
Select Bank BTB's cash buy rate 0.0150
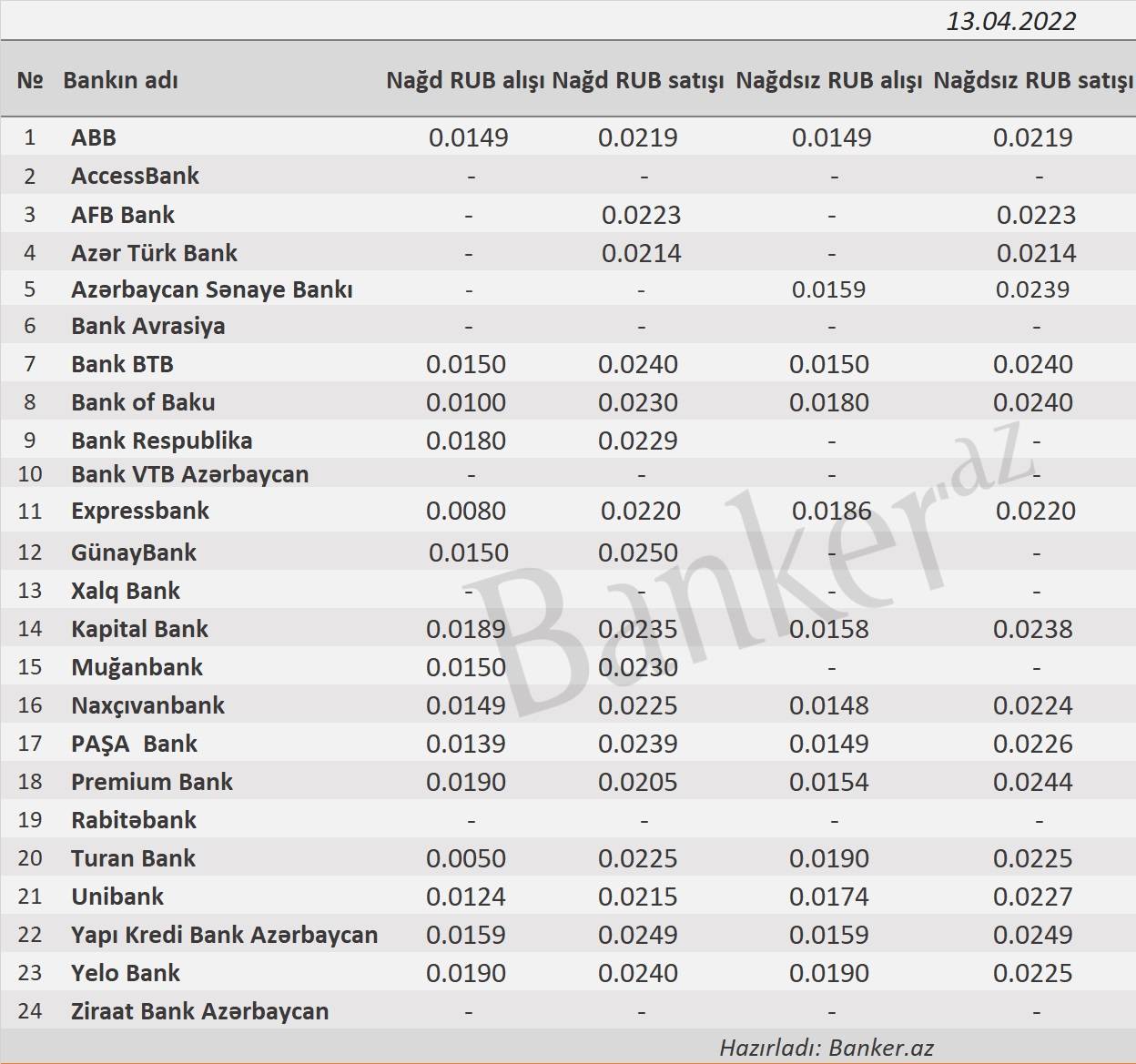466,364
